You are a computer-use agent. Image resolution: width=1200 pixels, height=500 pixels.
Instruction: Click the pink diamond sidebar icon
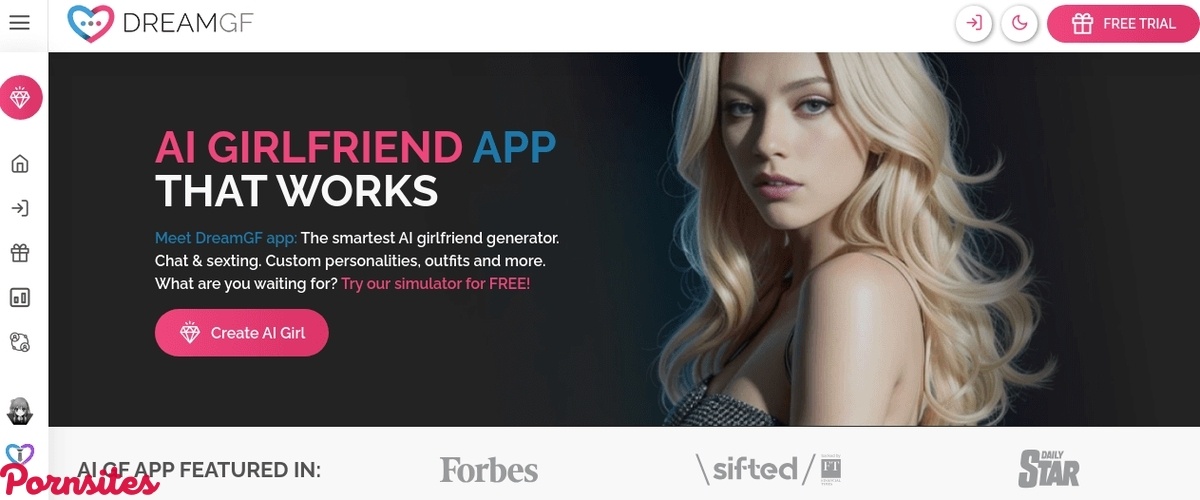coord(20,97)
